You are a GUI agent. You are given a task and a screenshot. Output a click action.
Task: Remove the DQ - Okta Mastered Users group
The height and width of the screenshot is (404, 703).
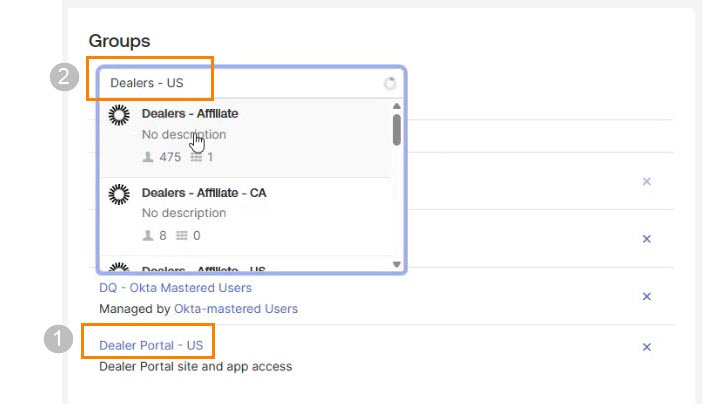point(646,297)
